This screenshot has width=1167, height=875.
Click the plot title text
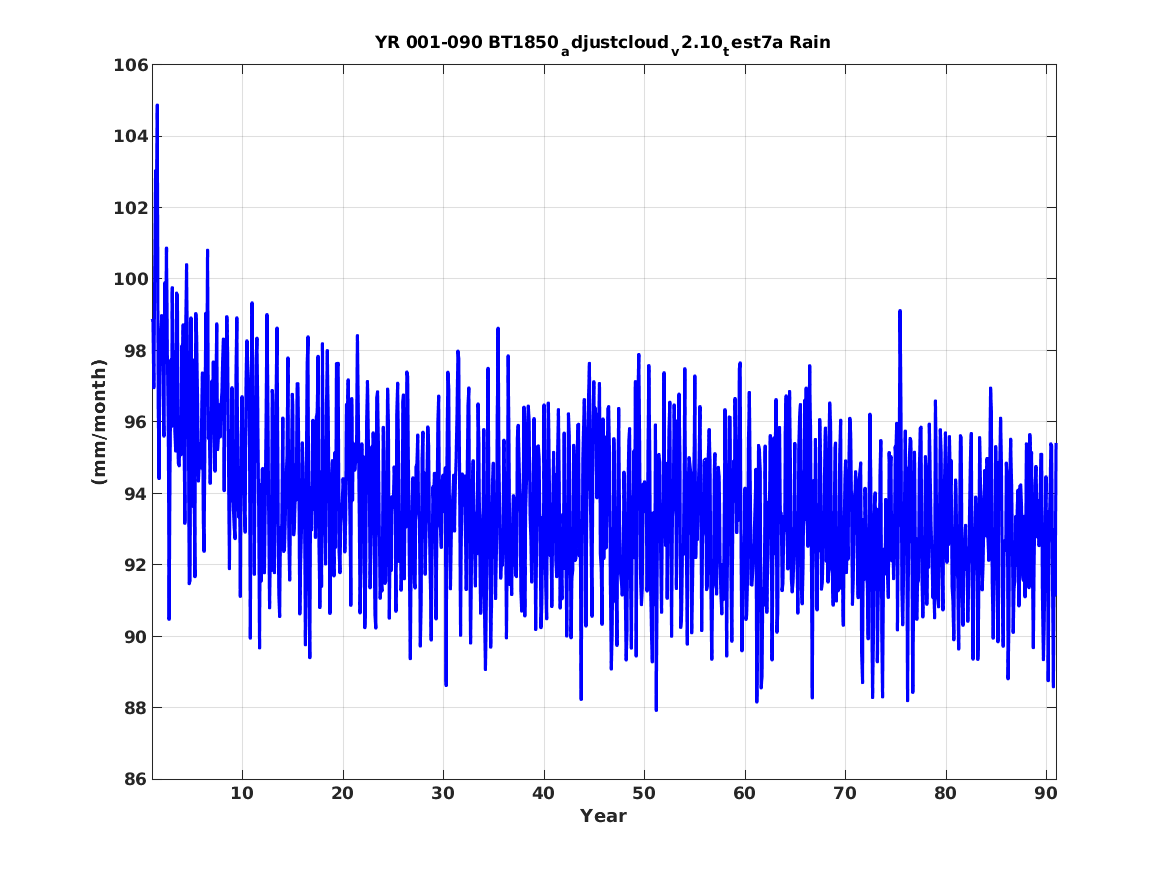click(603, 43)
